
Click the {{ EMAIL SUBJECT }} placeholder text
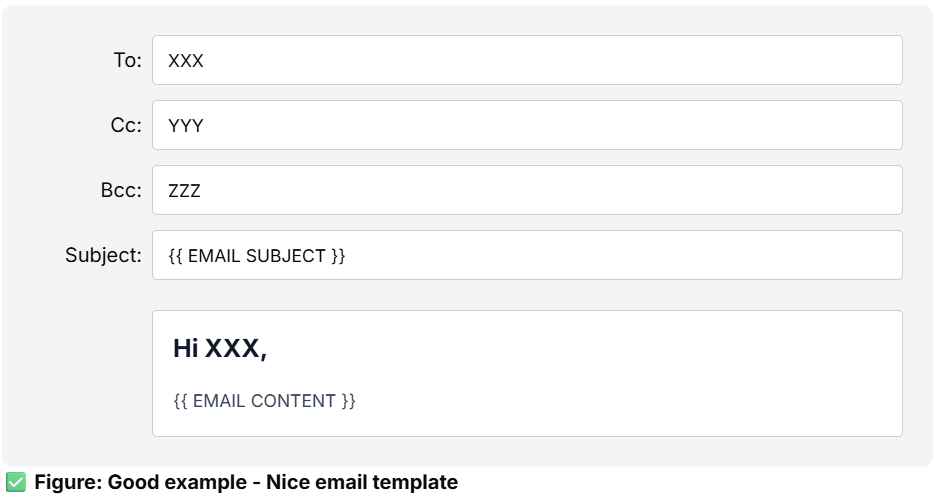[257, 256]
